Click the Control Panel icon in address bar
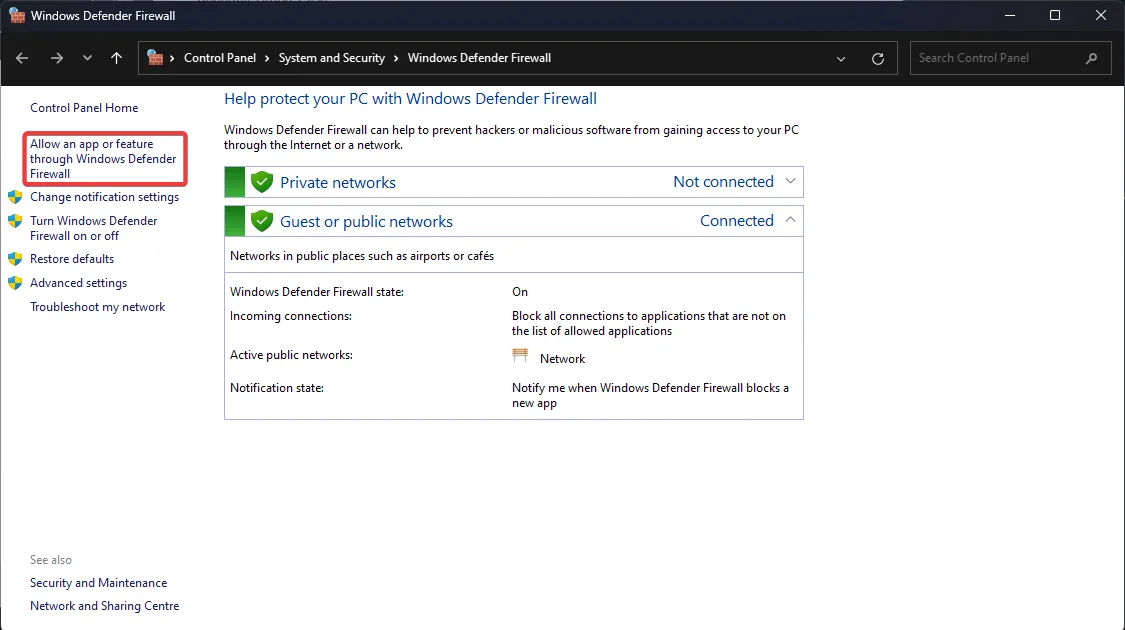This screenshot has width=1125, height=630. (x=155, y=57)
